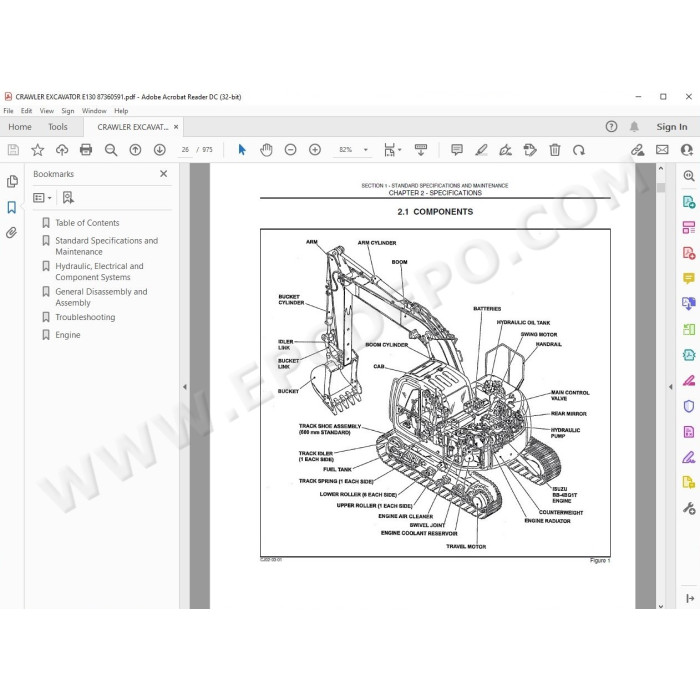Viewport: 700px width, 700px height.
Task: Click the Save file icon
Action: 13,150
